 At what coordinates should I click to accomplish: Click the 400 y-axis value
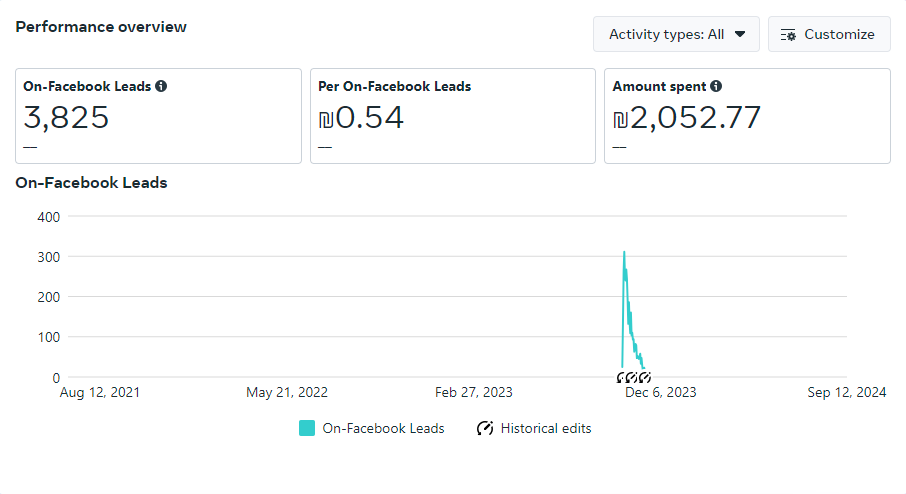click(x=49, y=217)
